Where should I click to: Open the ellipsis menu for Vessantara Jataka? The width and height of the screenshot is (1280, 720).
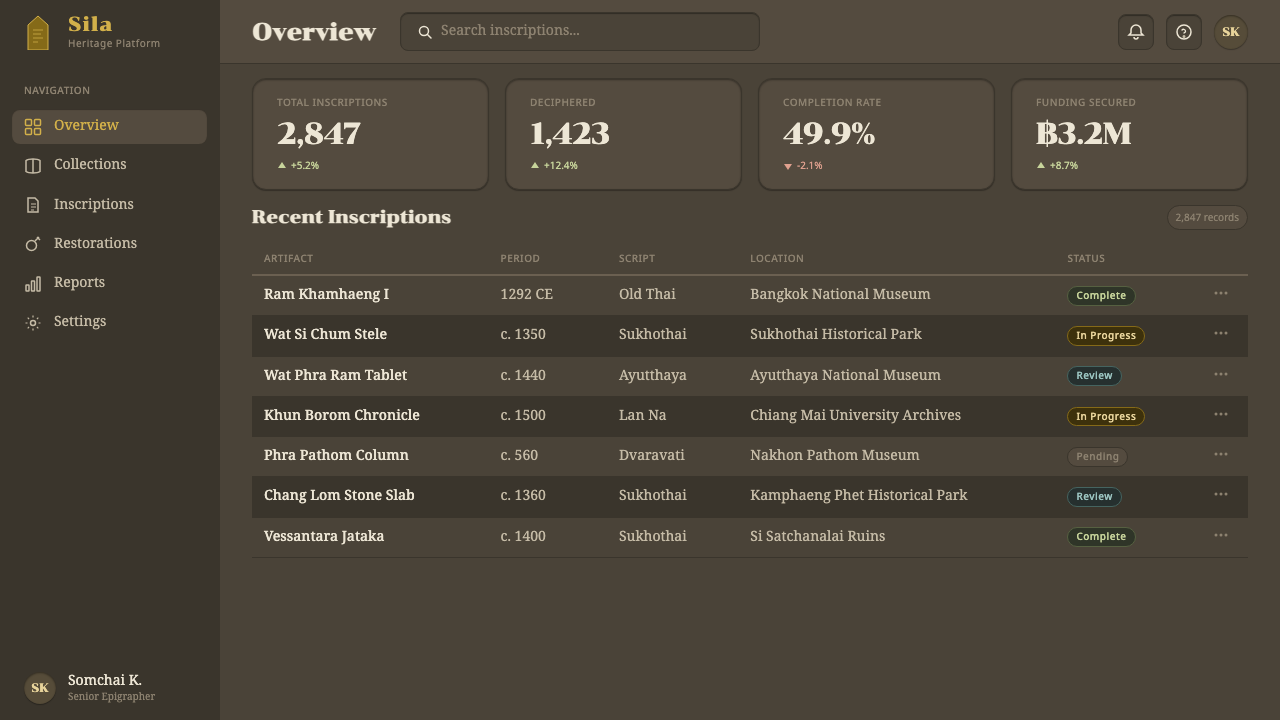point(1221,535)
